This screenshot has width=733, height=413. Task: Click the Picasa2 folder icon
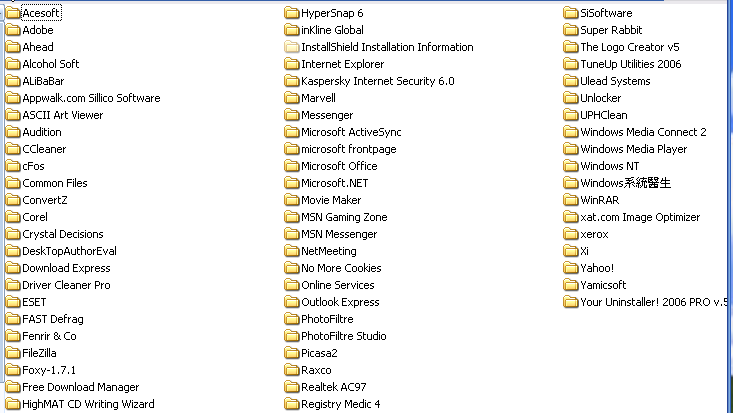pyautogui.click(x=292, y=353)
